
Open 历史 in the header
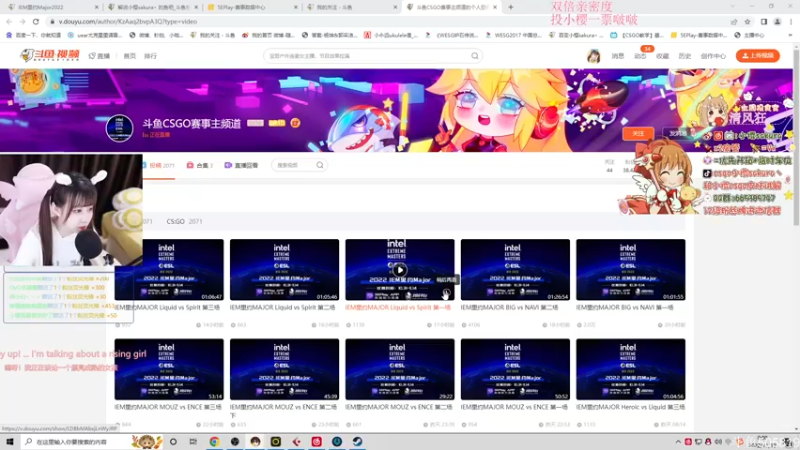coord(685,56)
